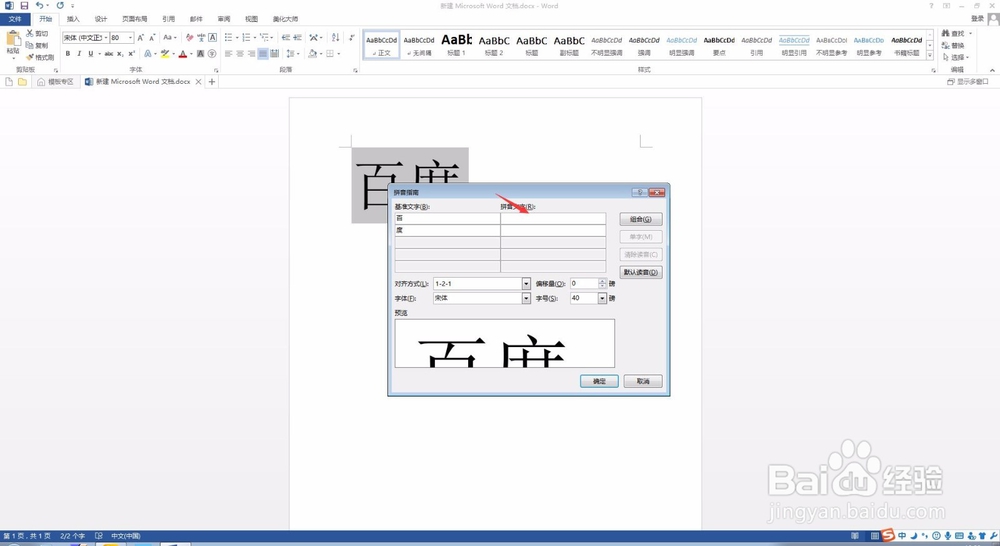
Task: Toggle Bold formatting
Action: (68, 54)
